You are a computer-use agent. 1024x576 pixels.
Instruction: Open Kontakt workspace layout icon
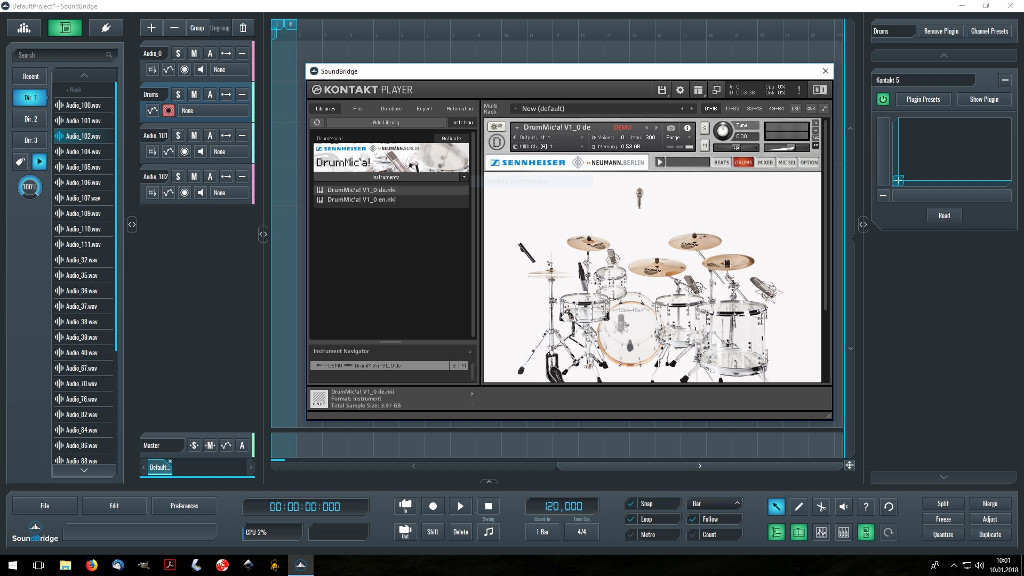tap(698, 90)
